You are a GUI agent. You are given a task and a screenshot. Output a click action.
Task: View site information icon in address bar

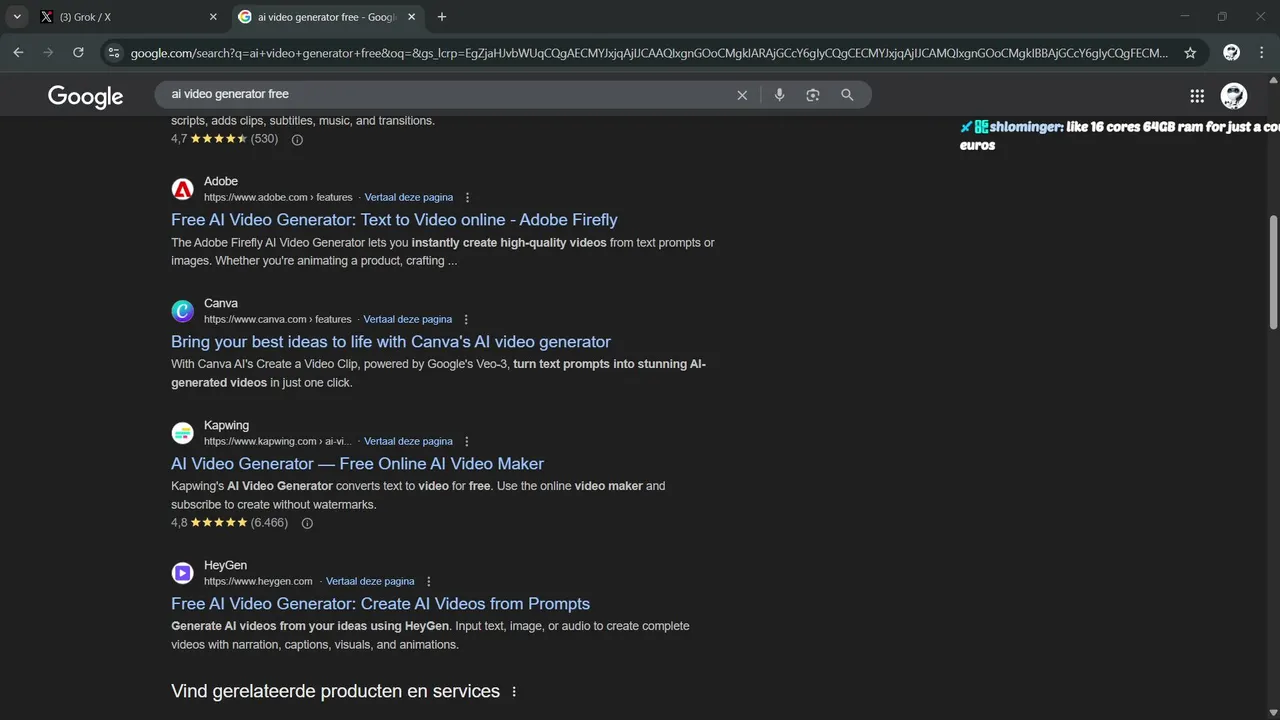(113, 53)
